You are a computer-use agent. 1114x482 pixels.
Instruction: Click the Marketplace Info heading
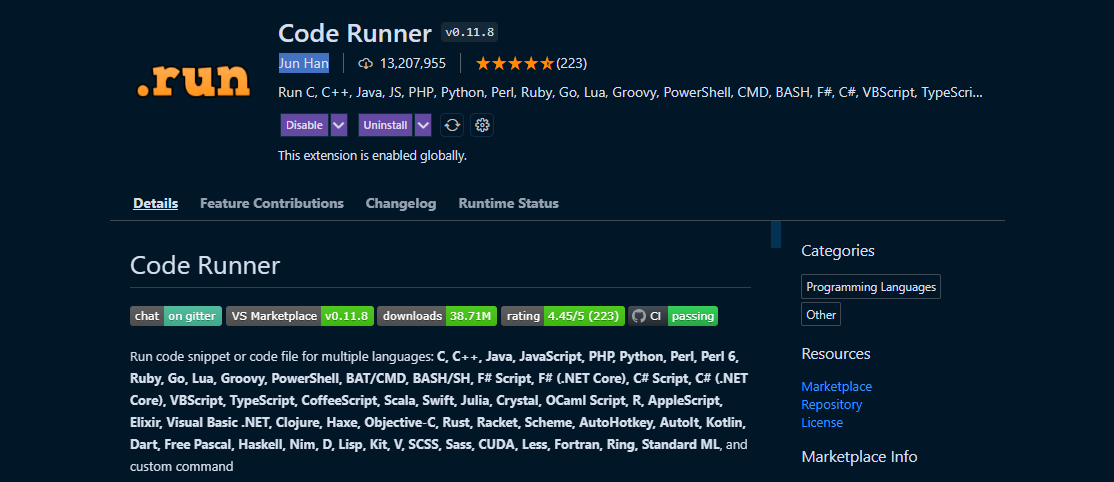tap(859, 456)
